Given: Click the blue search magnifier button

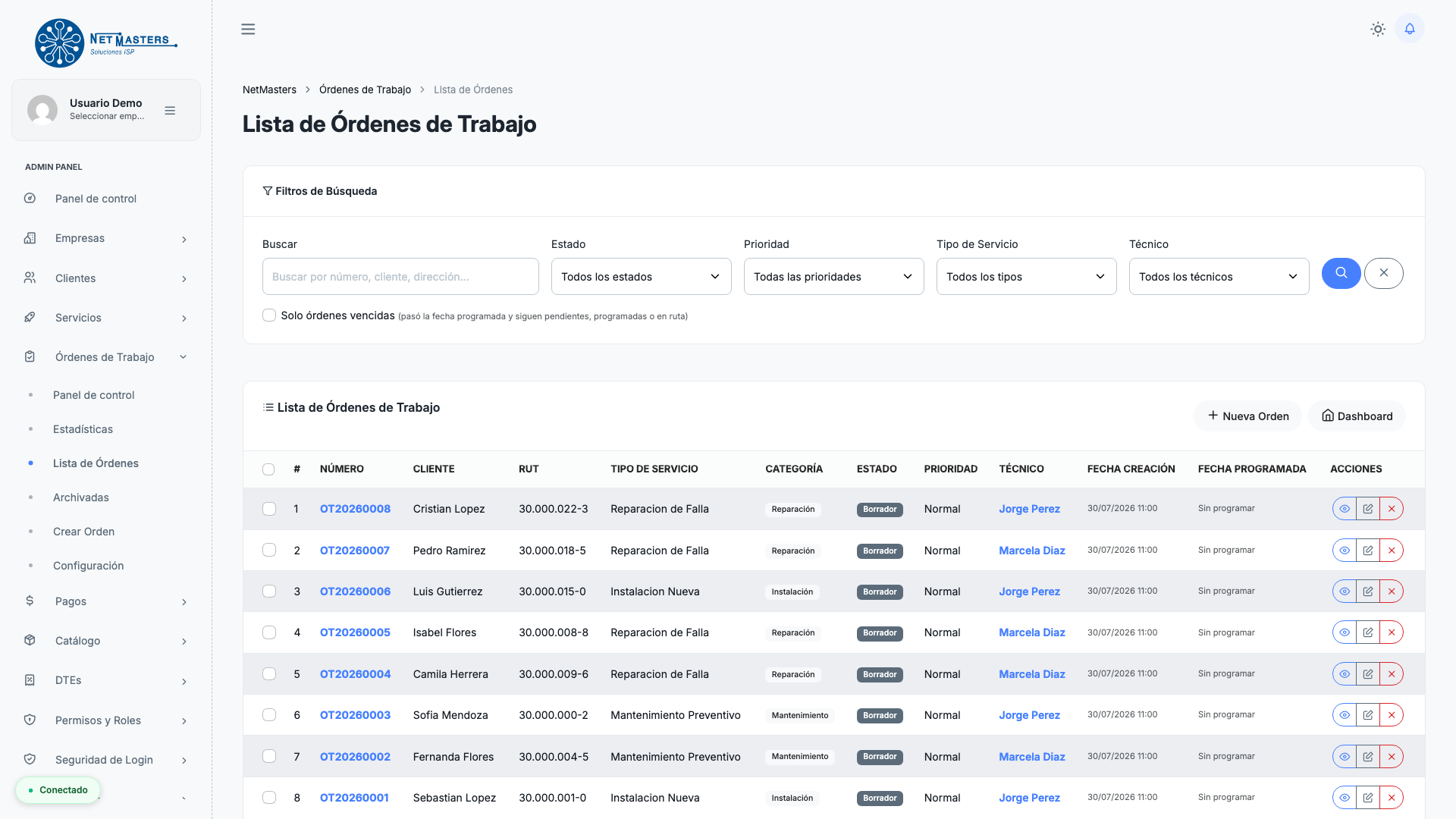Looking at the screenshot, I should click(1341, 273).
